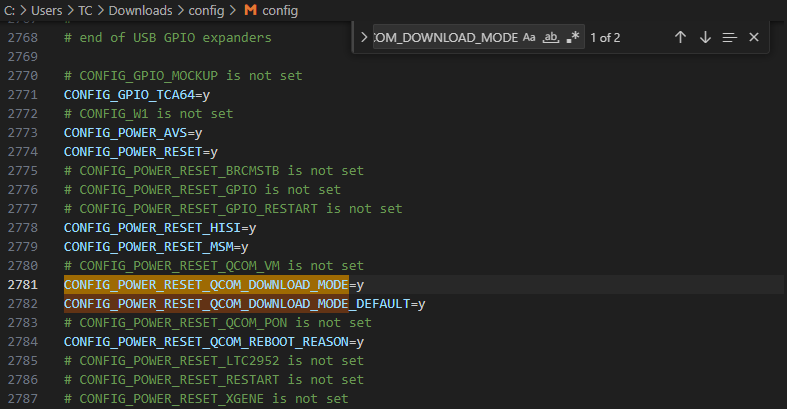Click the line CONFIG_GPIO_TCA64=y
Viewport: 787px width, 409px height.
pyautogui.click(x=137, y=95)
